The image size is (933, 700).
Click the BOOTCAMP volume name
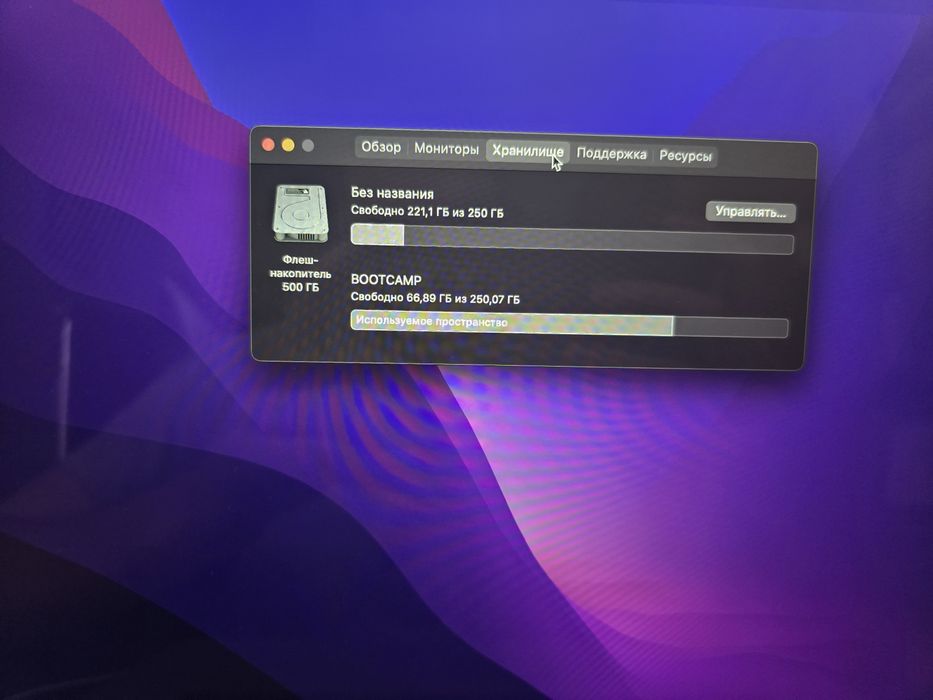click(x=386, y=280)
